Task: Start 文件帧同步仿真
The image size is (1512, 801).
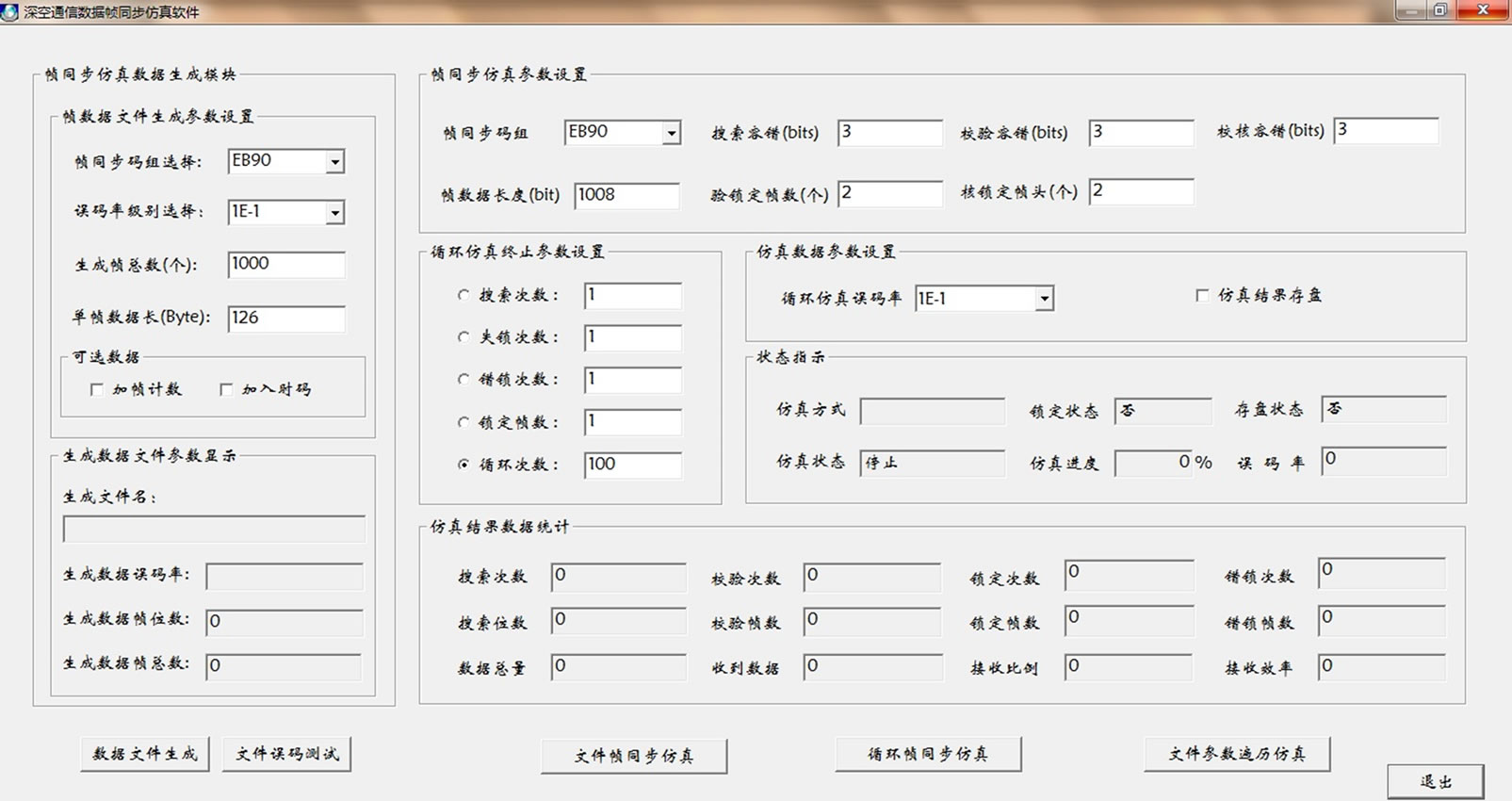Action: point(634,756)
